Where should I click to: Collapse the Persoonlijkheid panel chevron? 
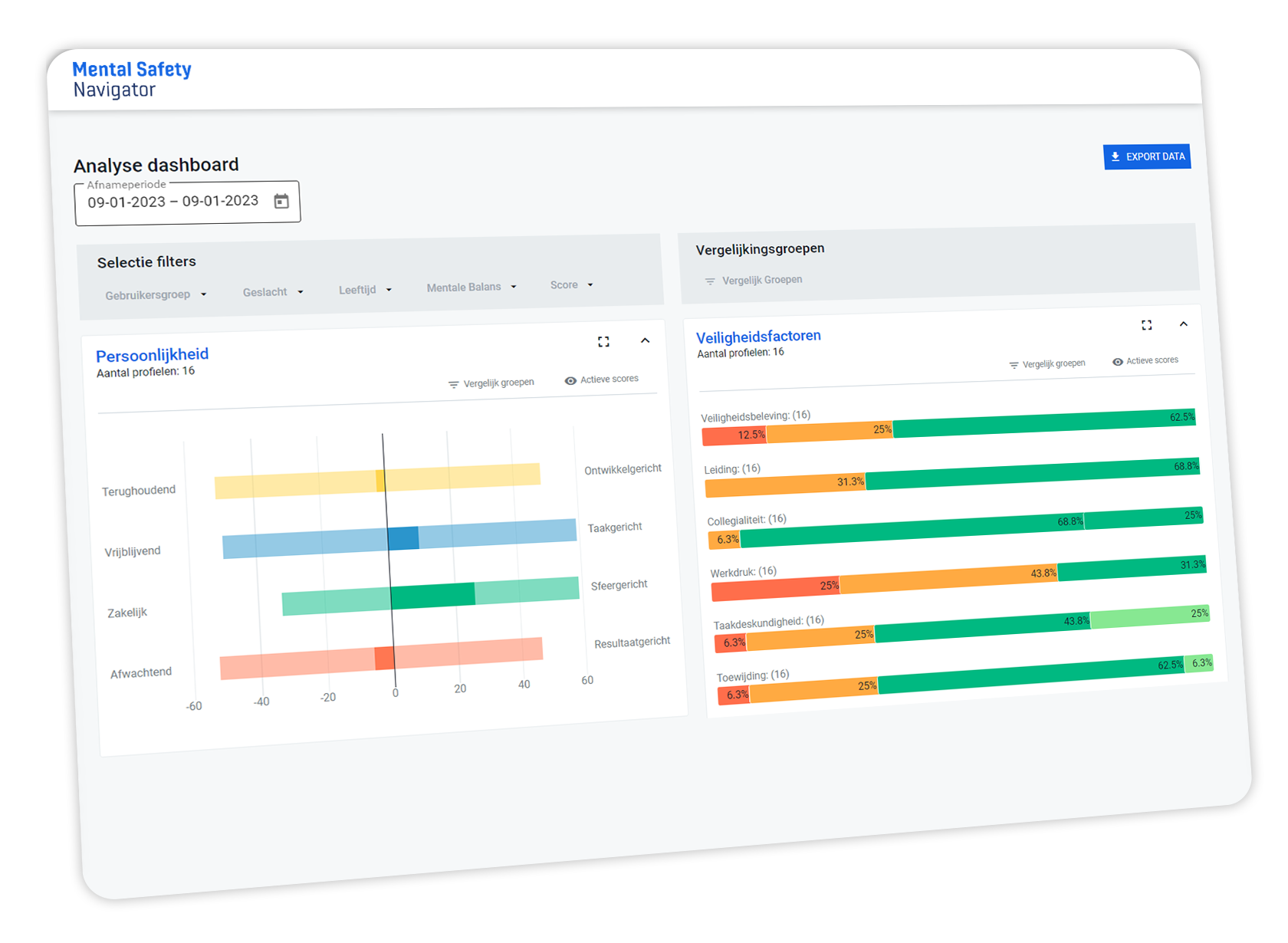click(645, 340)
